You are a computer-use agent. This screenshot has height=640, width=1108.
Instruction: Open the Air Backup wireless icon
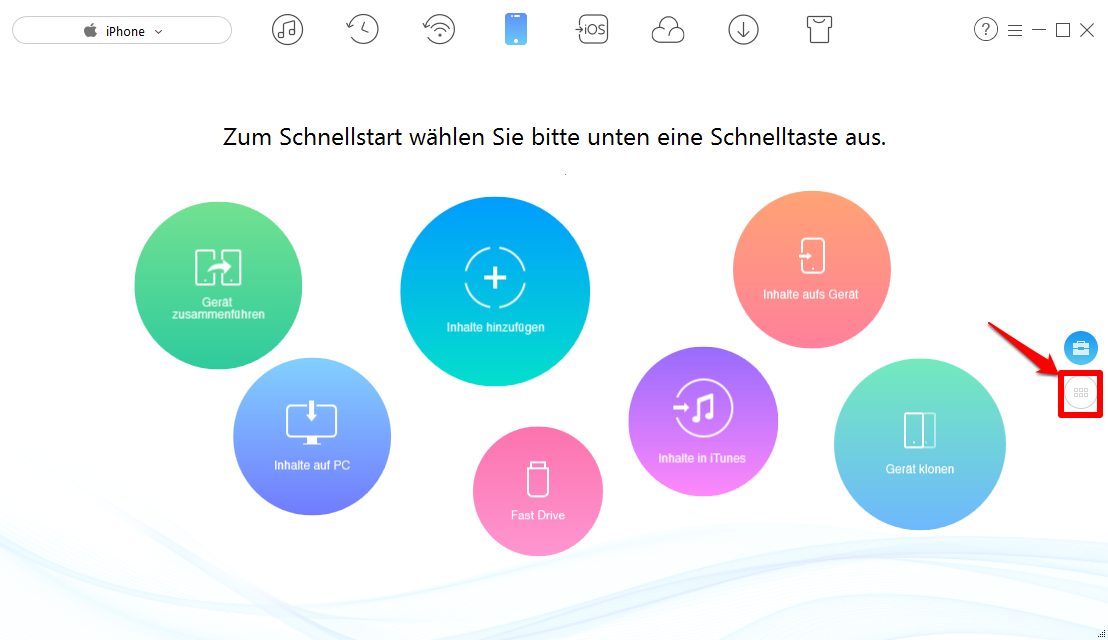tap(439, 29)
